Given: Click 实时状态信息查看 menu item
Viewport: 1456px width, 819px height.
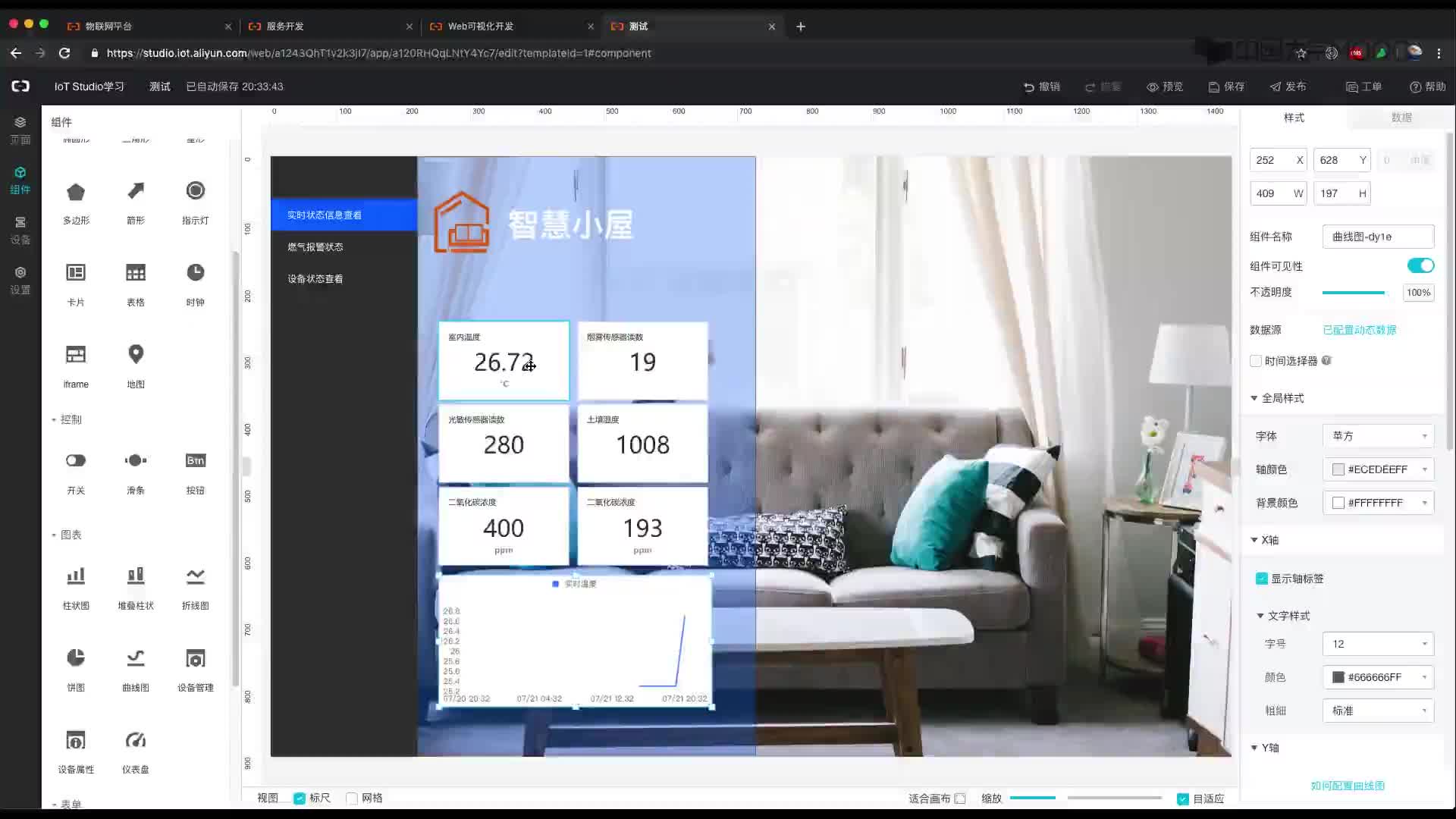Looking at the screenshot, I should point(325,214).
